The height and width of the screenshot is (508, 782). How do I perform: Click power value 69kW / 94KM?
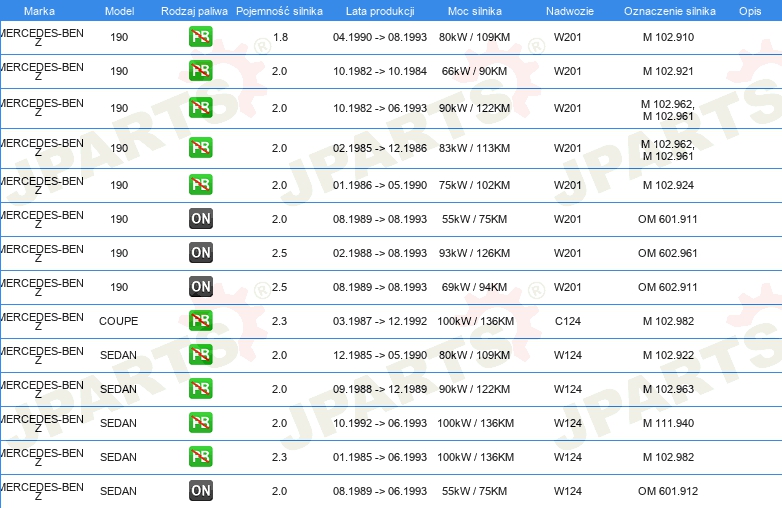474,287
